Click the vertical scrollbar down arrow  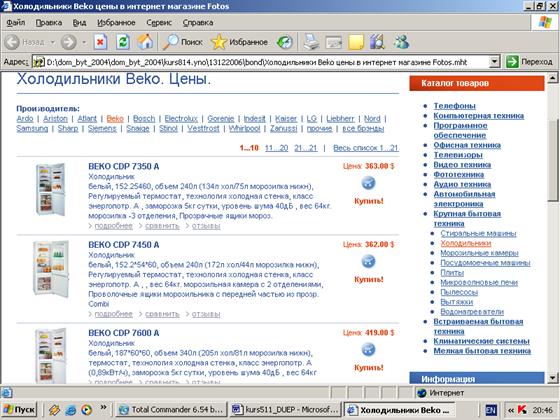pyautogui.click(x=552, y=378)
